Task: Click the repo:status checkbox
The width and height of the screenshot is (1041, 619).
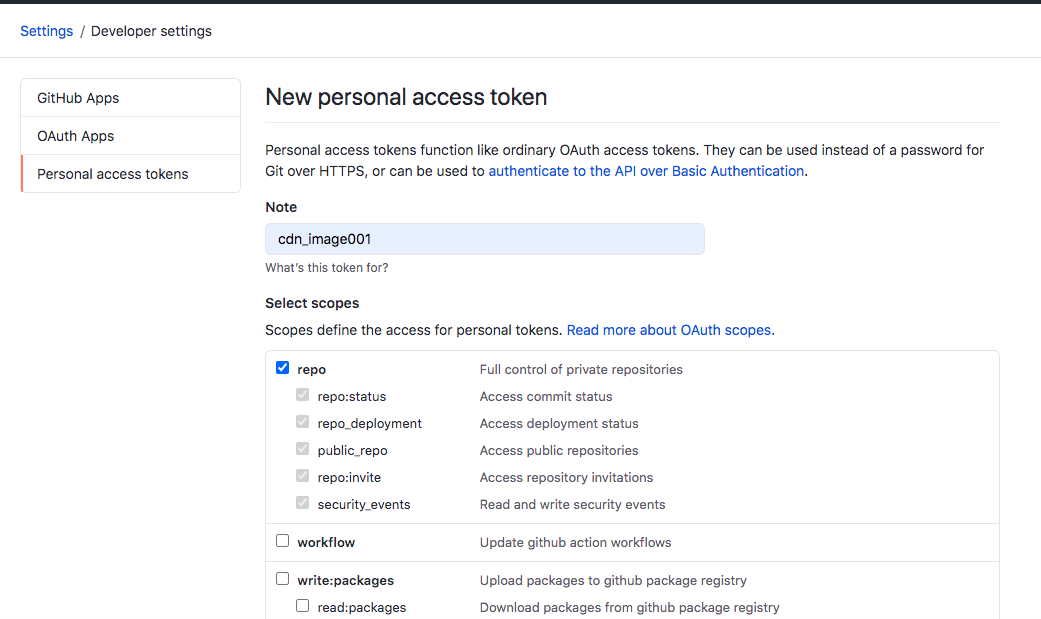Action: coord(303,395)
